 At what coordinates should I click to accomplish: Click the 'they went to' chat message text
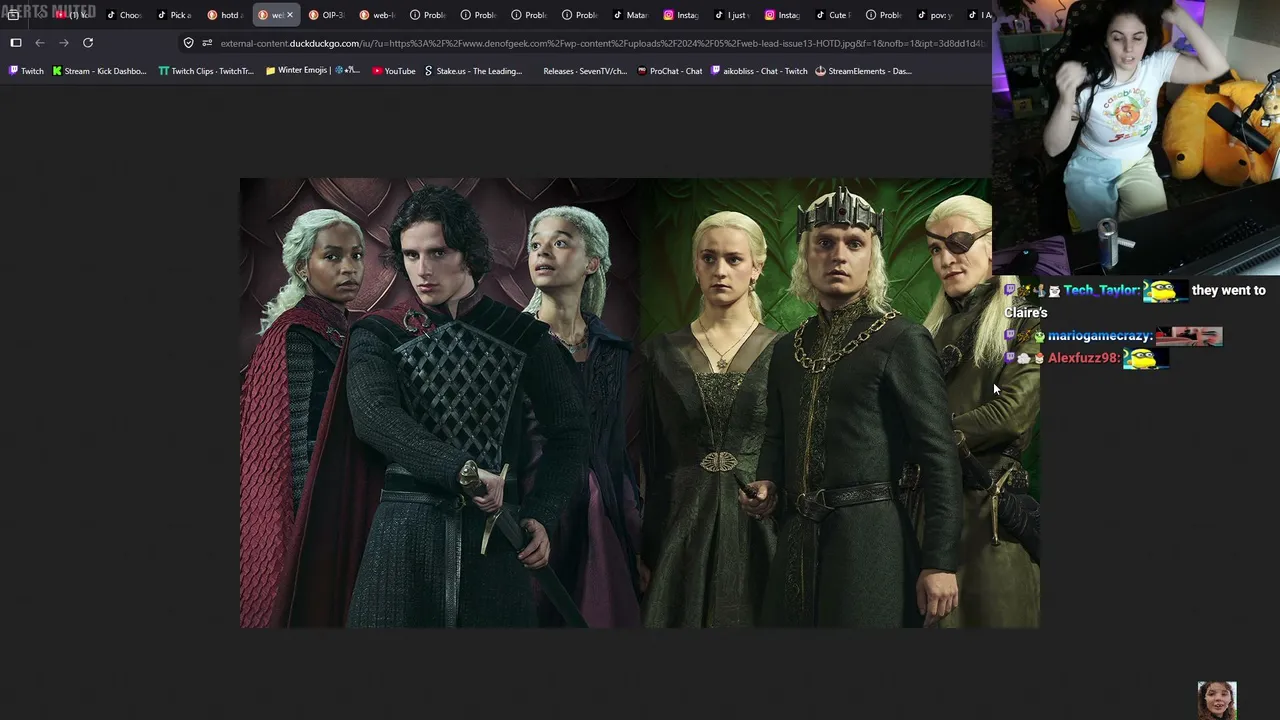coord(1229,290)
